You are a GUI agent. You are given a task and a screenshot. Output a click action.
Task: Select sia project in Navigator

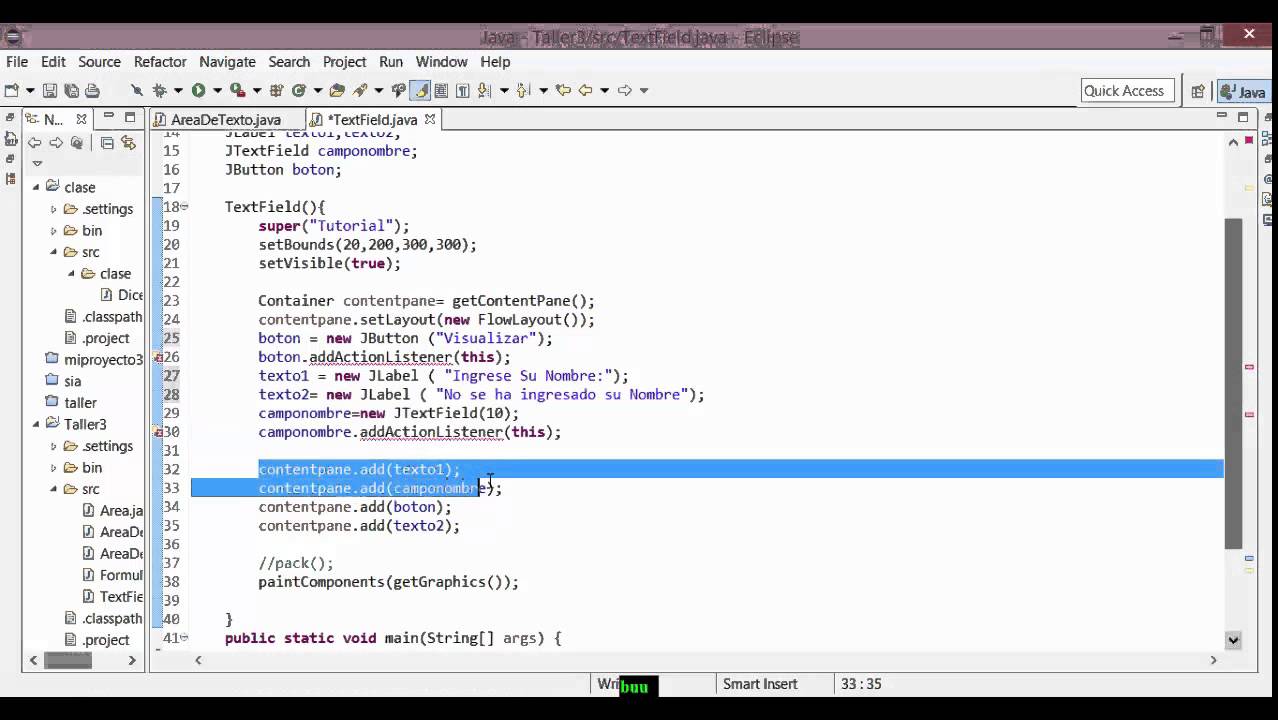click(72, 381)
